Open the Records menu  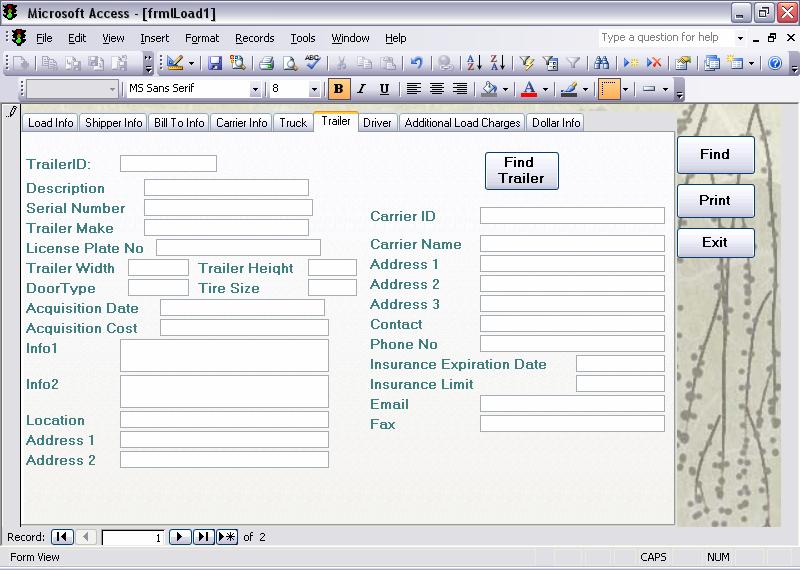[x=254, y=38]
